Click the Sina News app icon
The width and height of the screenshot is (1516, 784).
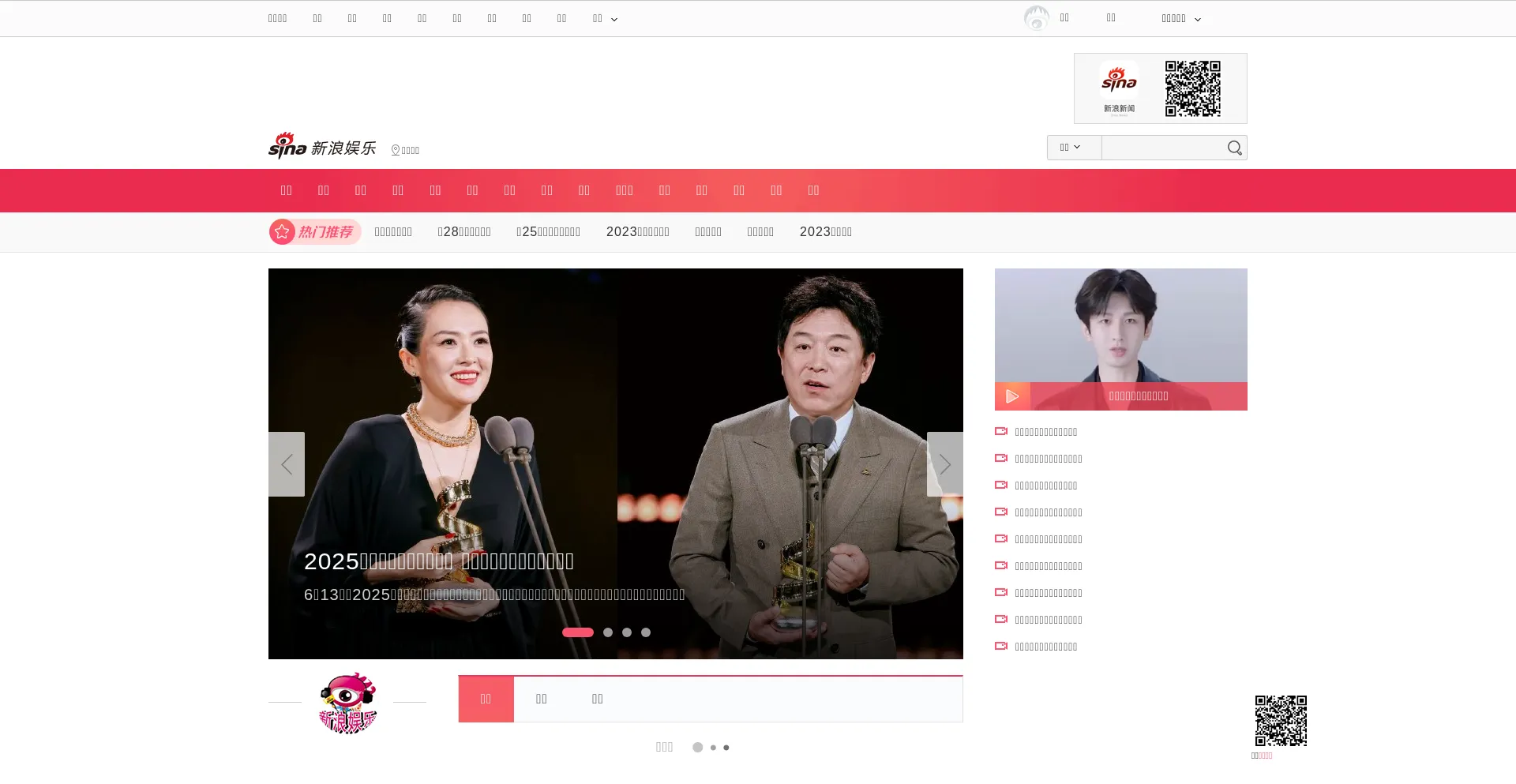(1119, 88)
